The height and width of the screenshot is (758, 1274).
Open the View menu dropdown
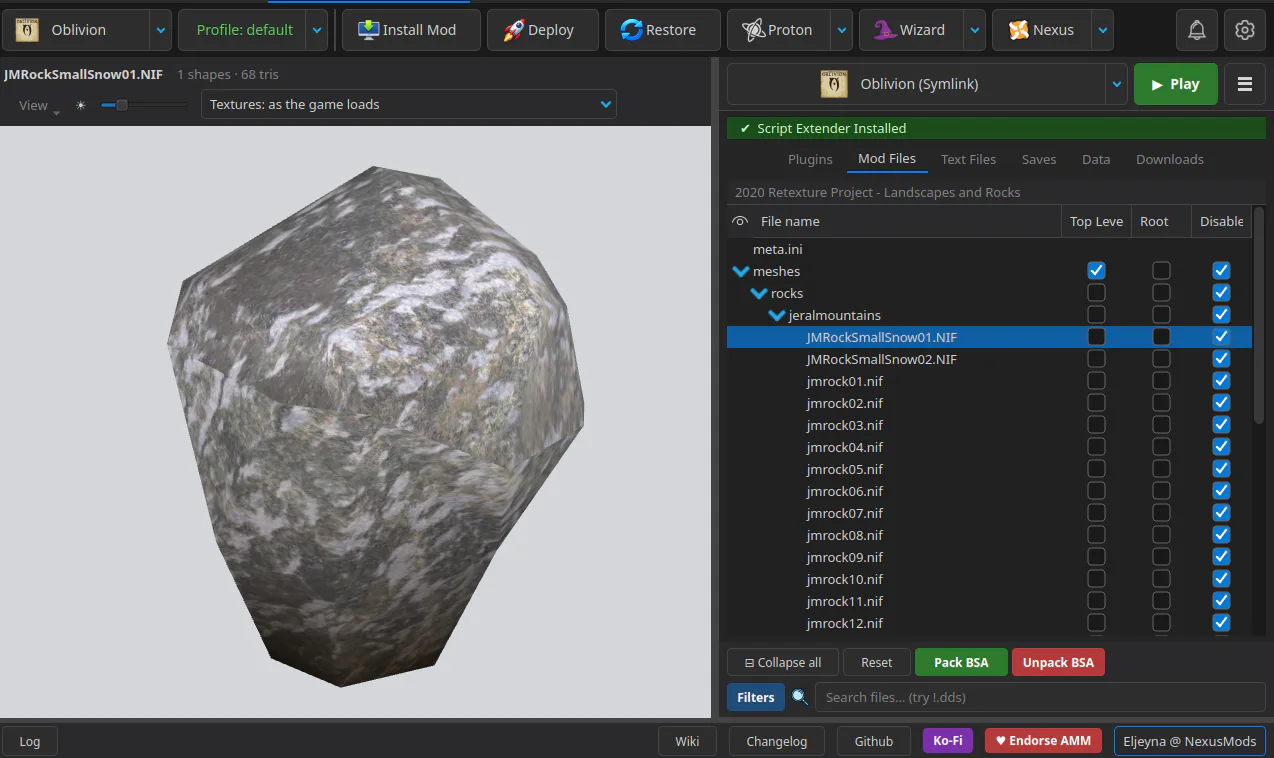[x=39, y=105]
